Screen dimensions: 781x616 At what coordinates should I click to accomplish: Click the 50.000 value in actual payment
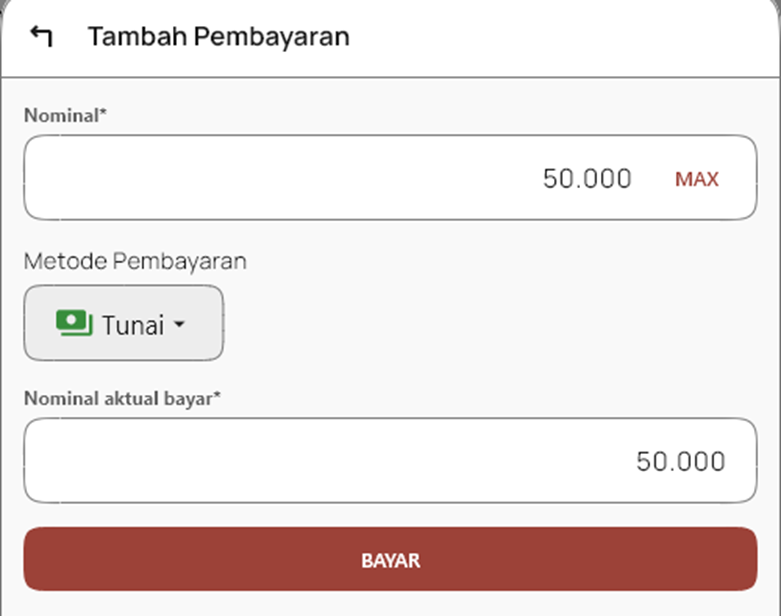pyautogui.click(x=680, y=461)
